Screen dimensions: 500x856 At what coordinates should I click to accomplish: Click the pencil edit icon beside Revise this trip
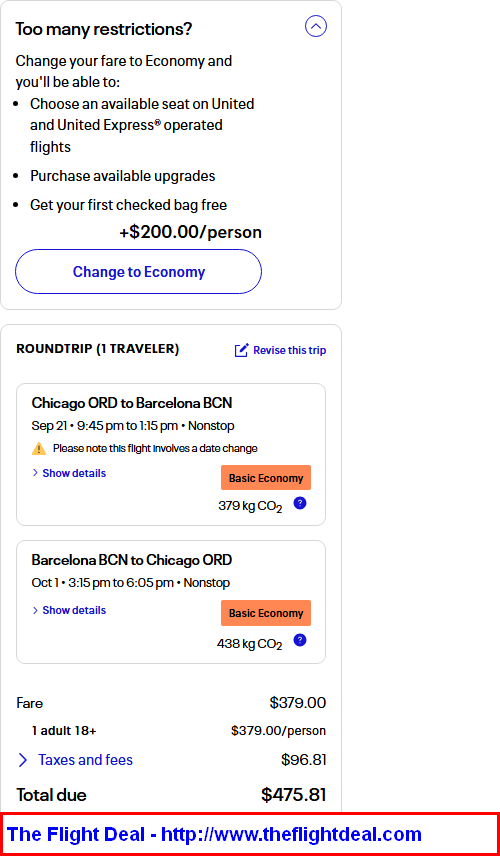coord(242,350)
